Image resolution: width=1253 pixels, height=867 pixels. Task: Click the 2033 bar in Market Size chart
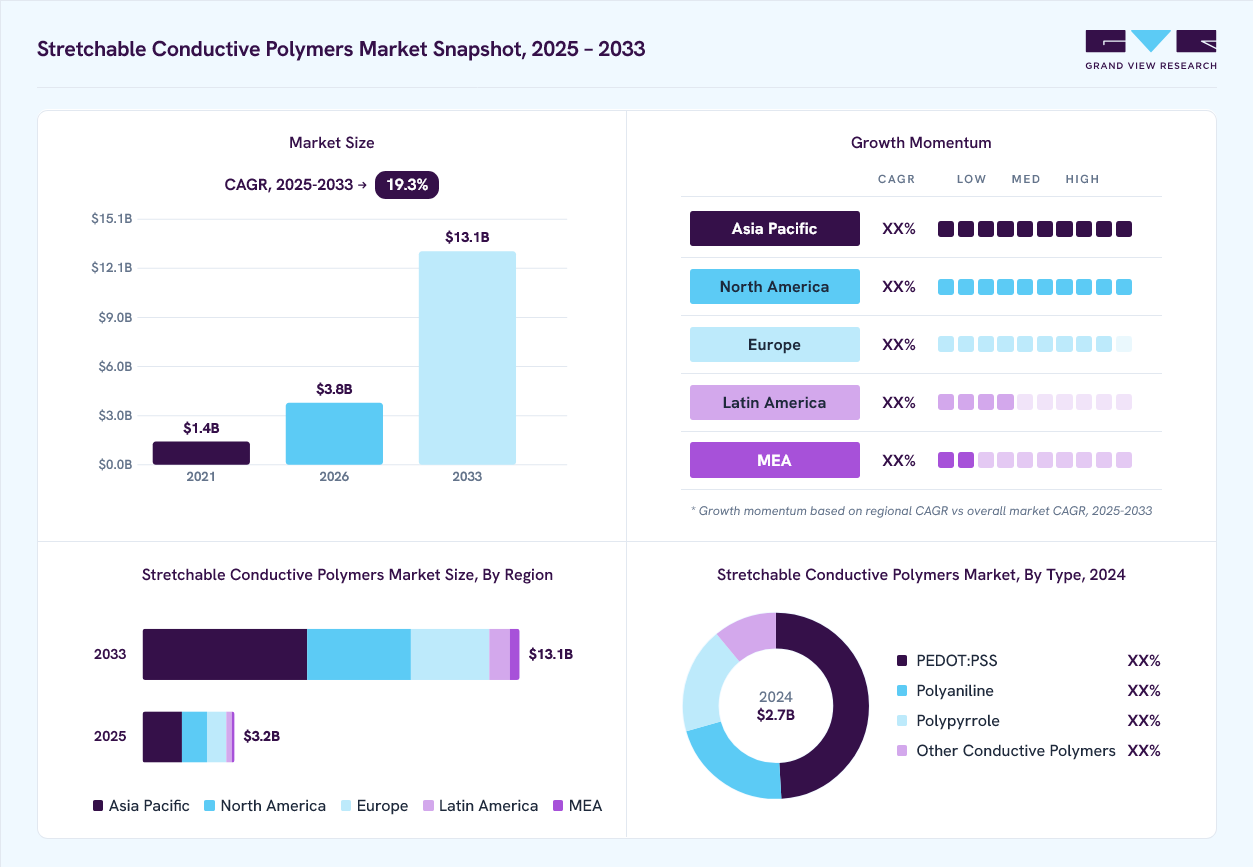pos(467,358)
